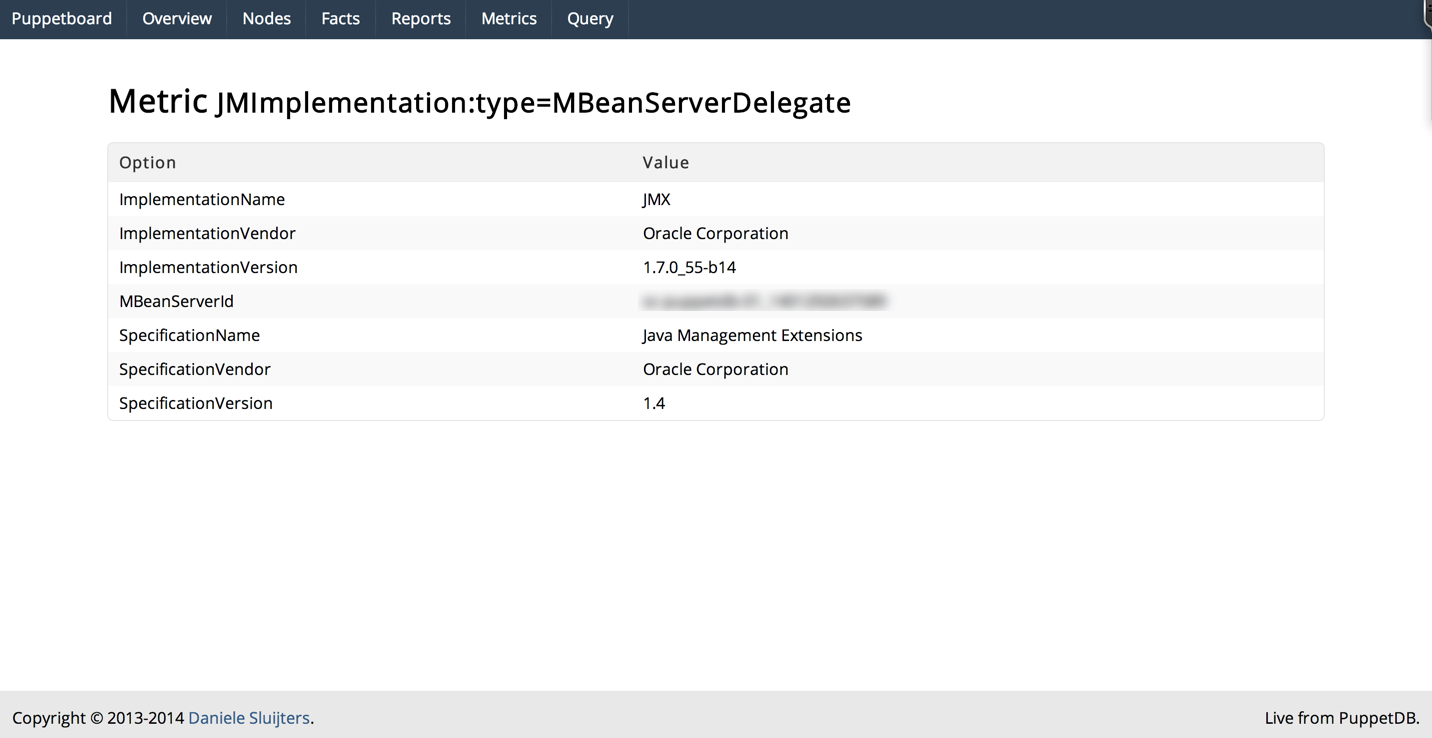Click the Value column header
1432x738 pixels.
click(666, 162)
